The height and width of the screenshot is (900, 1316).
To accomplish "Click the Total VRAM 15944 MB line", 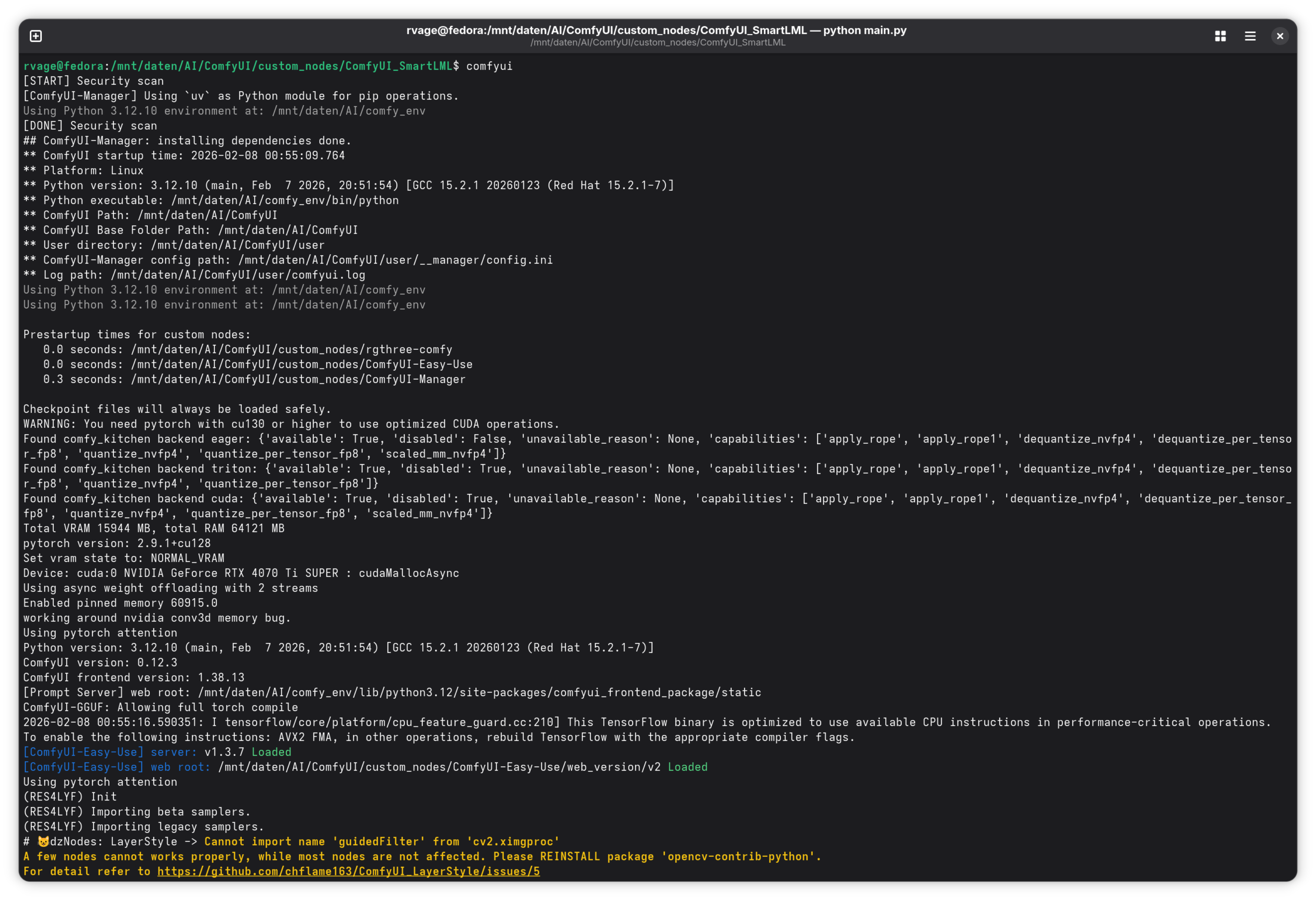I will point(154,528).
